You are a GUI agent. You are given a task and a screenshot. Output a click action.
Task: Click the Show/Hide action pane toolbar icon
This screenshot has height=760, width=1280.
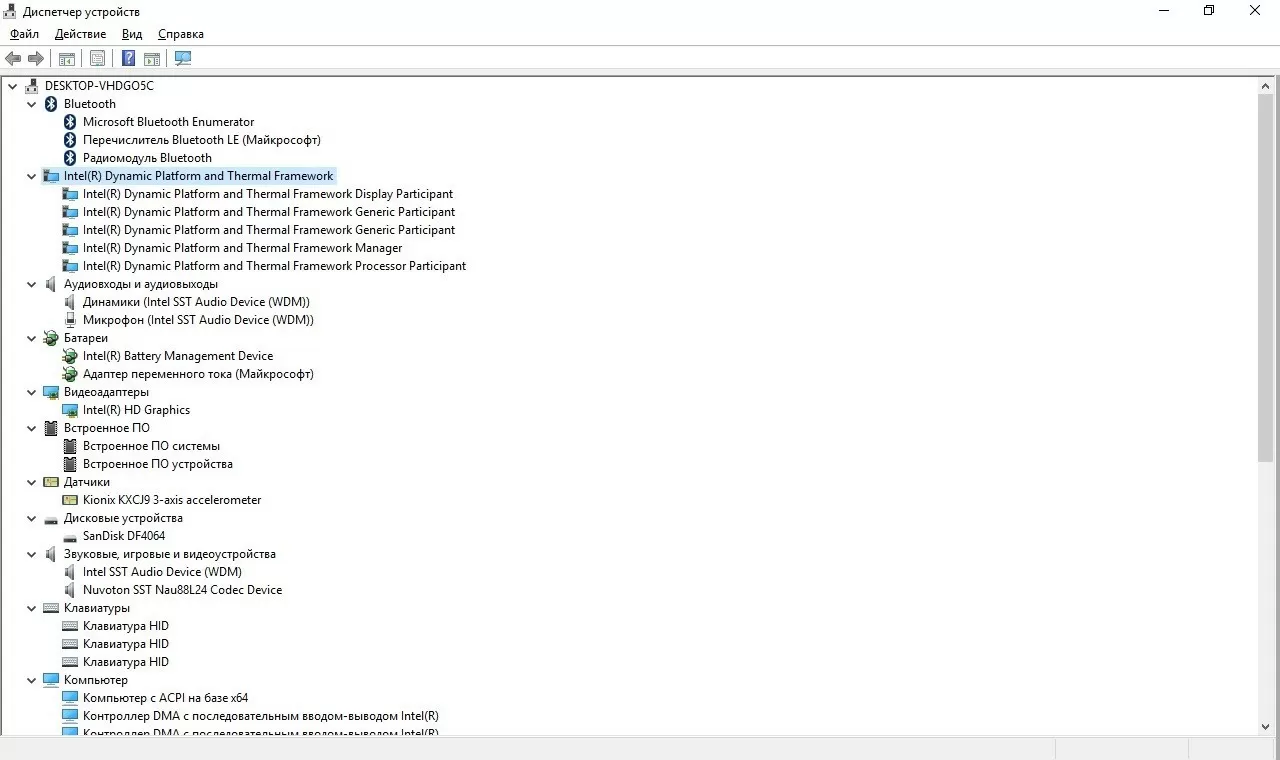152,59
